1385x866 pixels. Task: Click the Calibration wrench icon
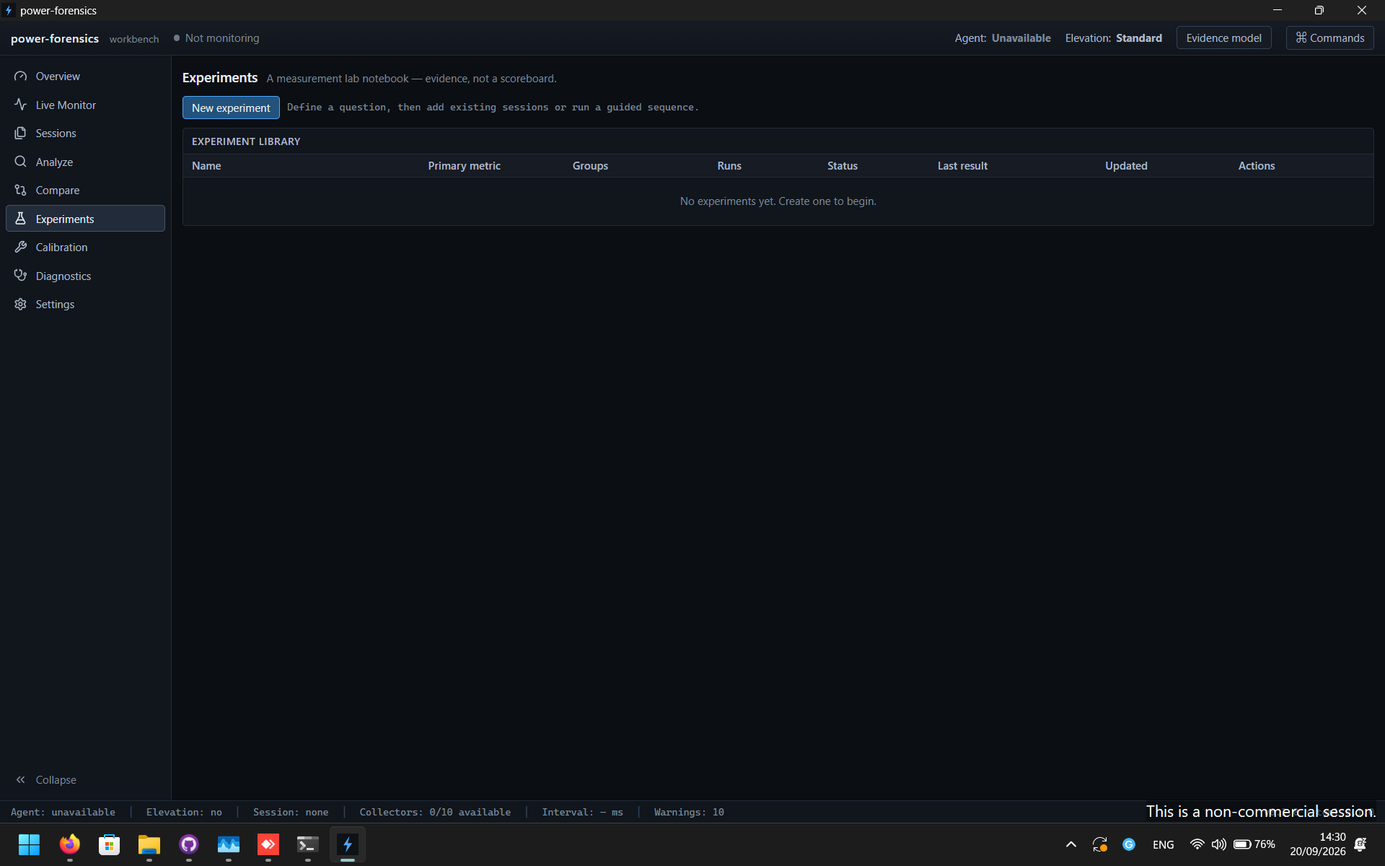click(x=20, y=247)
